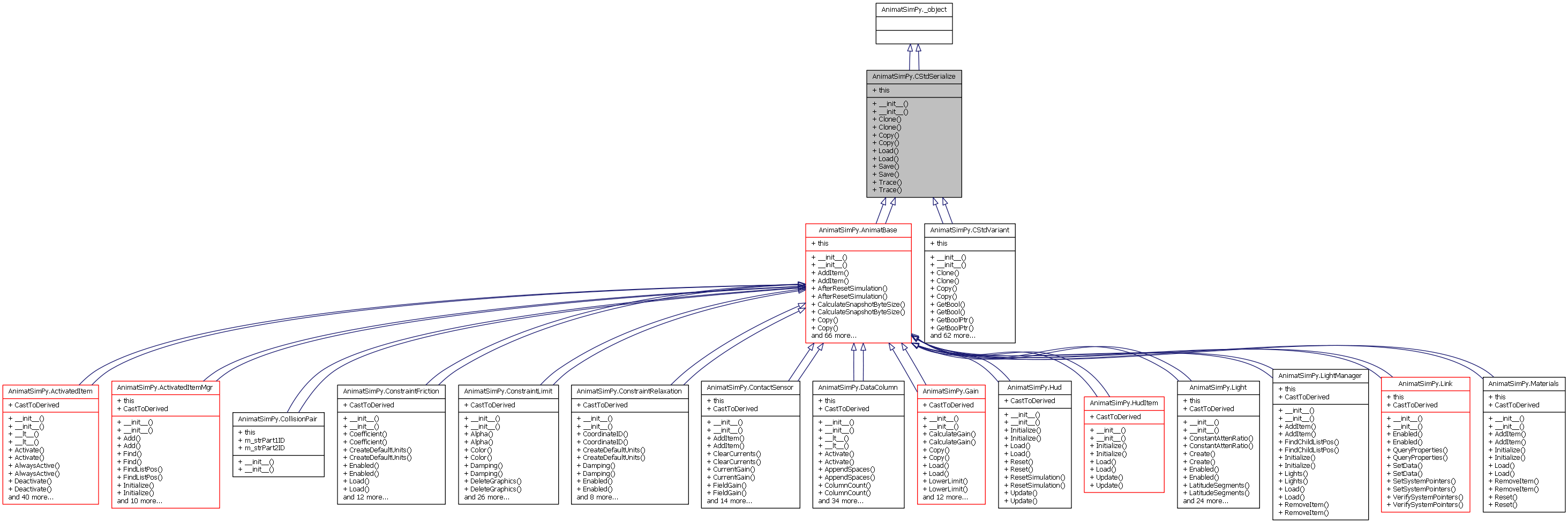Click 'and 8 more...' in ConstraintRelaxation
Screen dimensions: 1568x523
pyautogui.click(x=597, y=497)
